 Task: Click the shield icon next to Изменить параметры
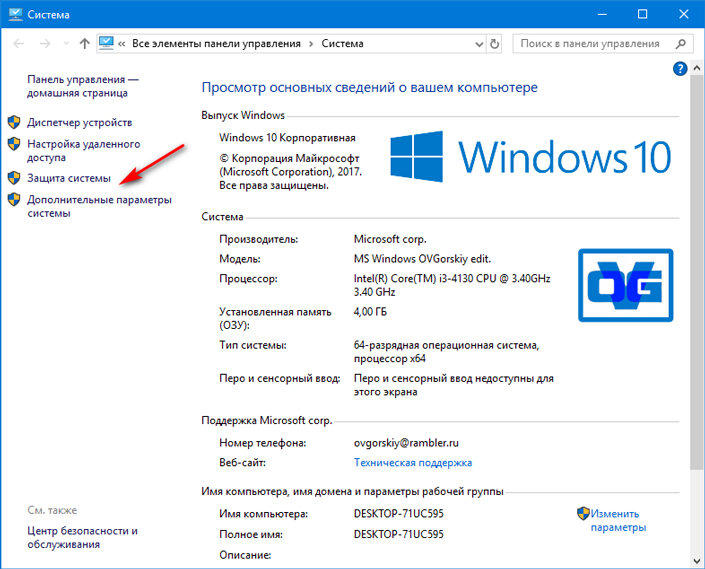[x=583, y=513]
